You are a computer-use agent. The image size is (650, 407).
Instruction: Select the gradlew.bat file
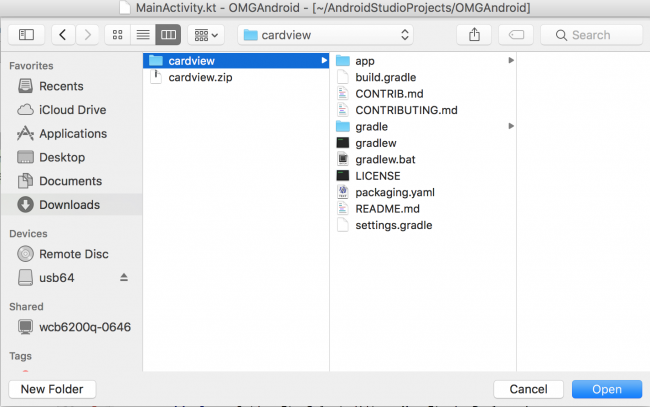point(423,159)
